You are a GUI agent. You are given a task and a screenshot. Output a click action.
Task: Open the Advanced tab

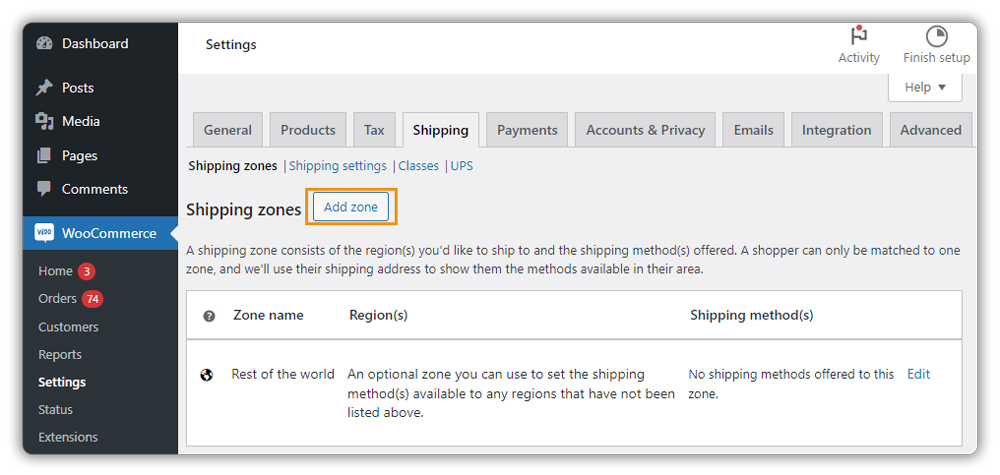point(930,130)
